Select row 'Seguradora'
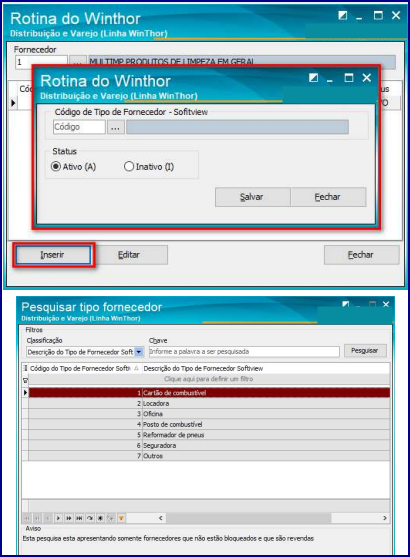Image resolution: width=410 pixels, height=557 pixels. click(x=209, y=445)
